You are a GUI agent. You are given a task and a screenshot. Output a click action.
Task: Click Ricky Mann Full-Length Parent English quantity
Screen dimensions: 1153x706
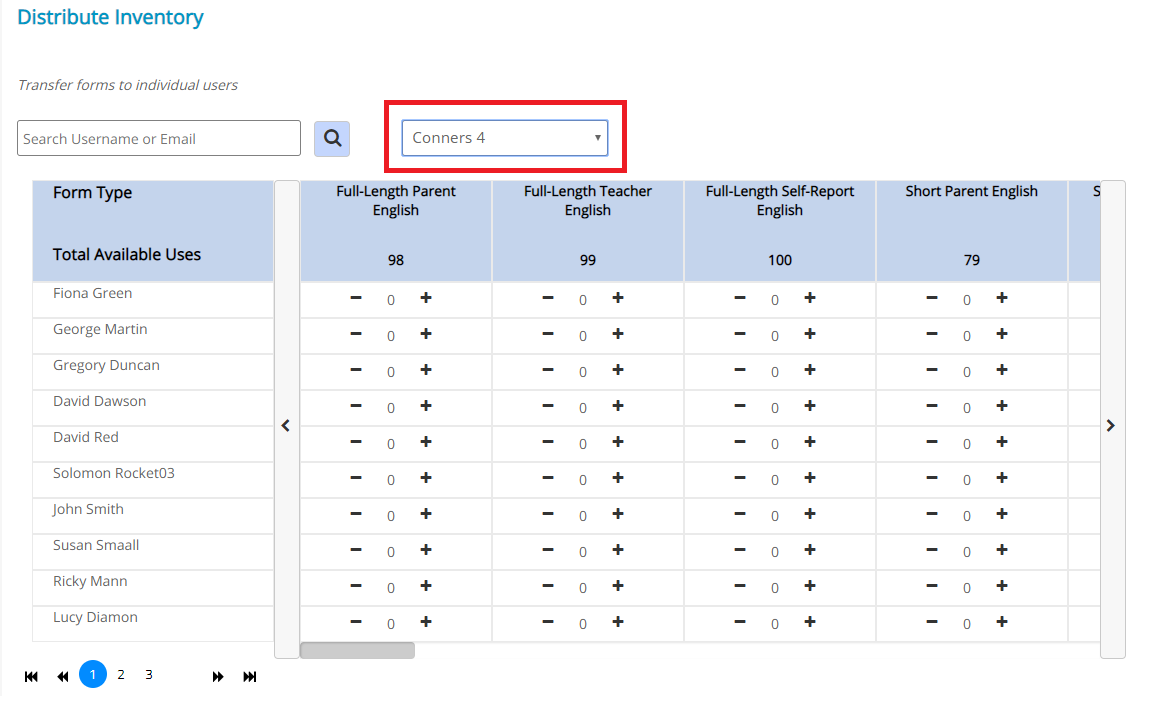[x=390, y=588]
